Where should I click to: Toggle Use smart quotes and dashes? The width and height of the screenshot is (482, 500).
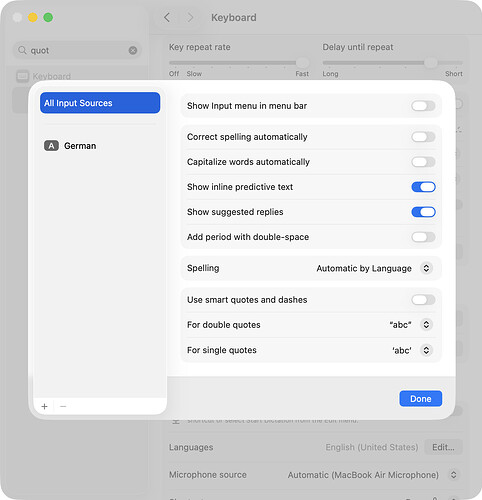[x=423, y=300]
